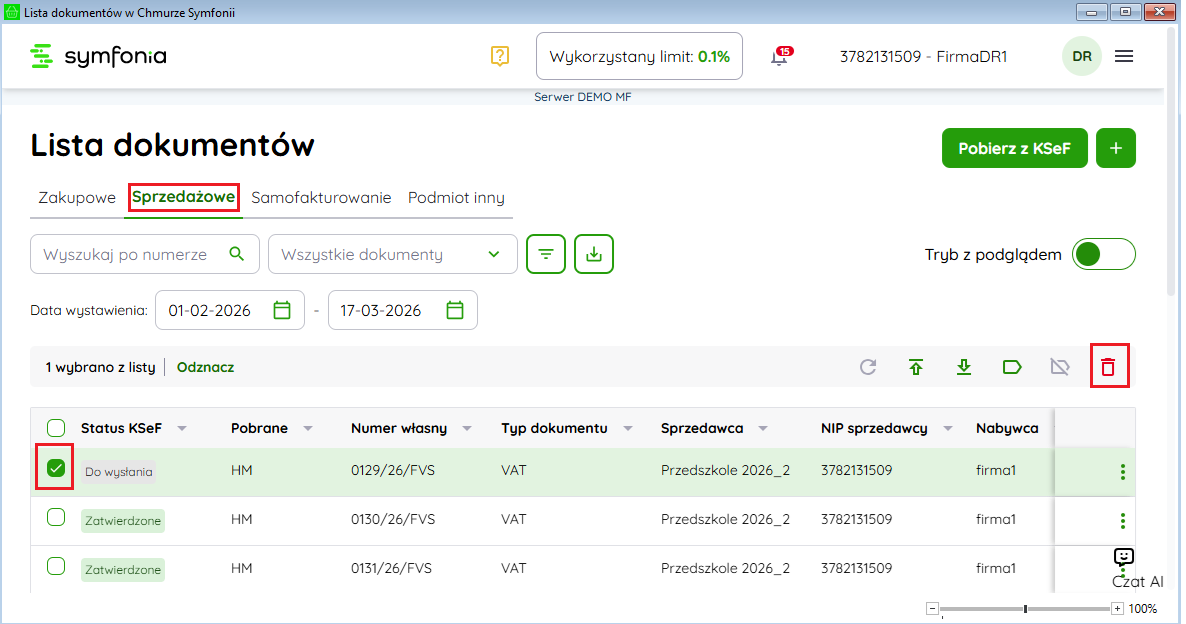Open the Status KSeF column filter arrow
The width and height of the screenshot is (1186, 624).
coord(182,428)
